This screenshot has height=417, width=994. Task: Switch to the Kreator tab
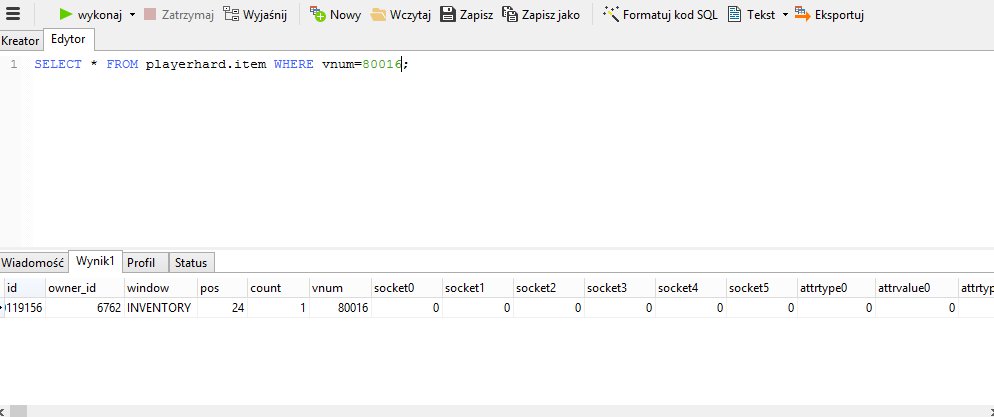click(20, 41)
